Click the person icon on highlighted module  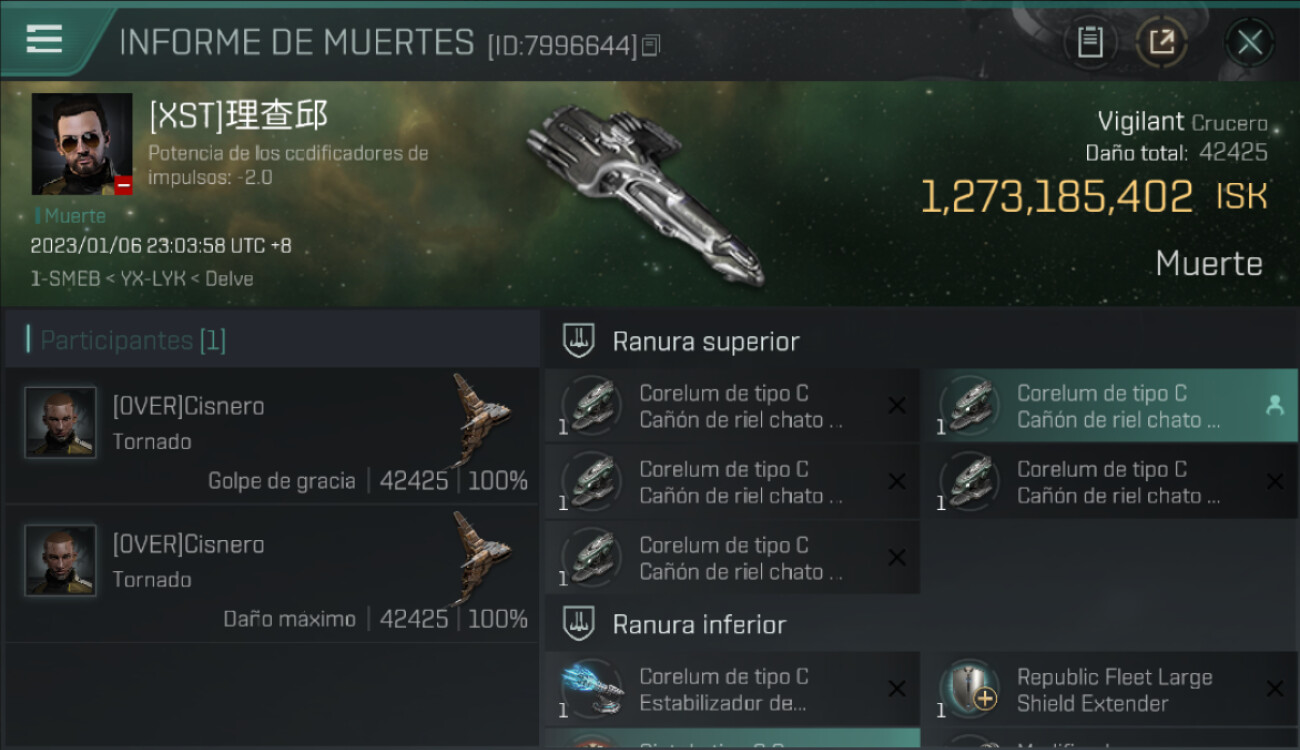pos(1274,405)
